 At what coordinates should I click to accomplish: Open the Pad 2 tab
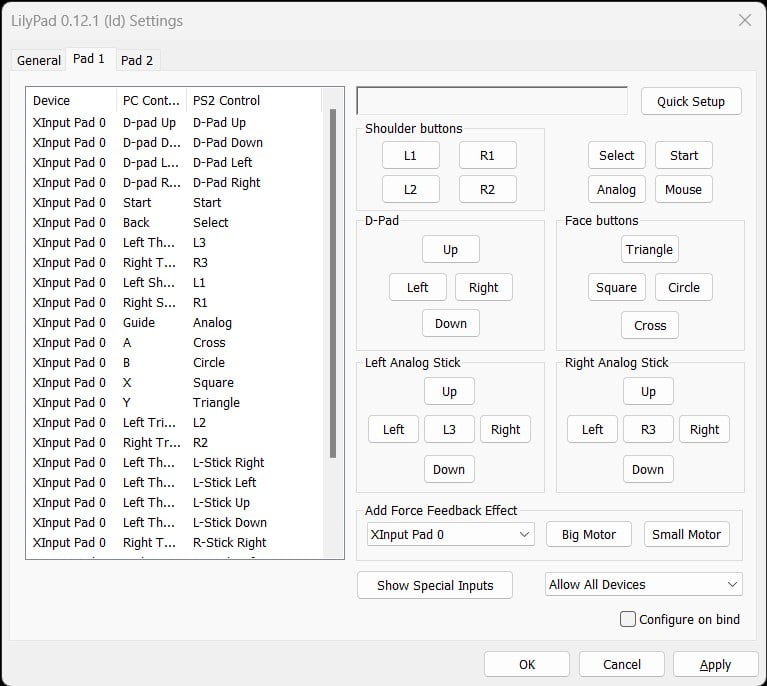[x=137, y=60]
